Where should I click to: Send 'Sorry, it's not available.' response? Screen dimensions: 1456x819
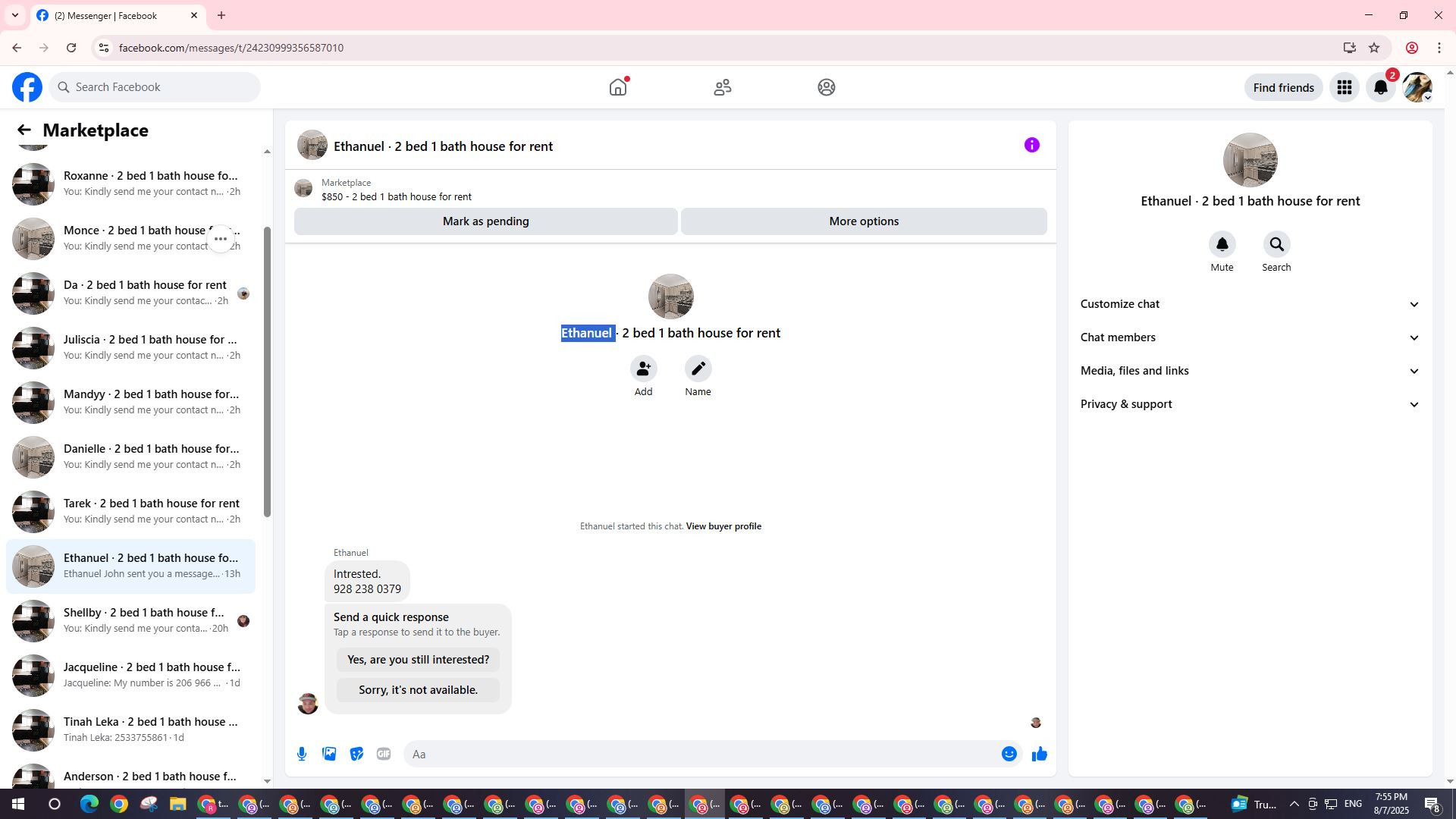click(418, 690)
